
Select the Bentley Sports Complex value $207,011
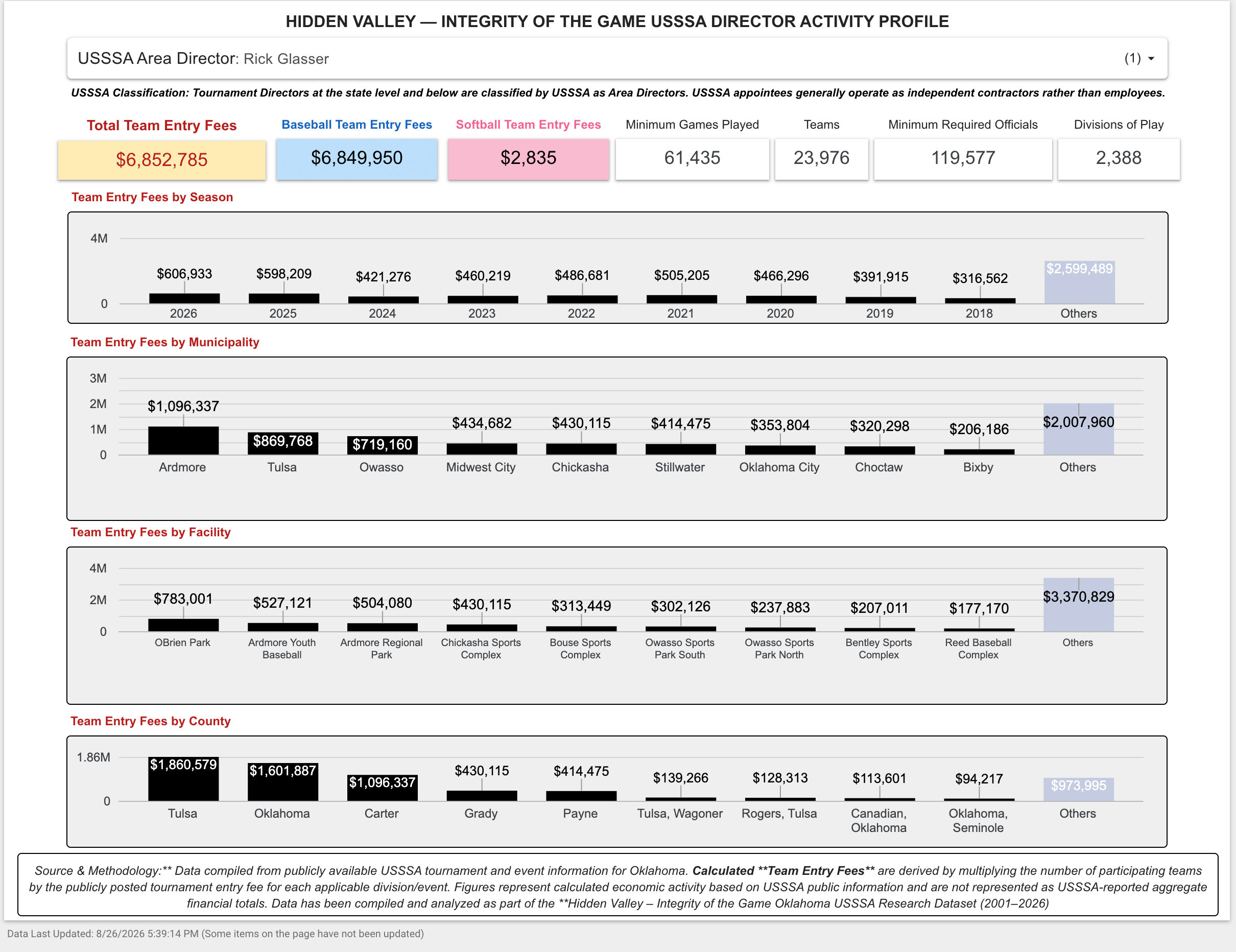tap(880, 608)
